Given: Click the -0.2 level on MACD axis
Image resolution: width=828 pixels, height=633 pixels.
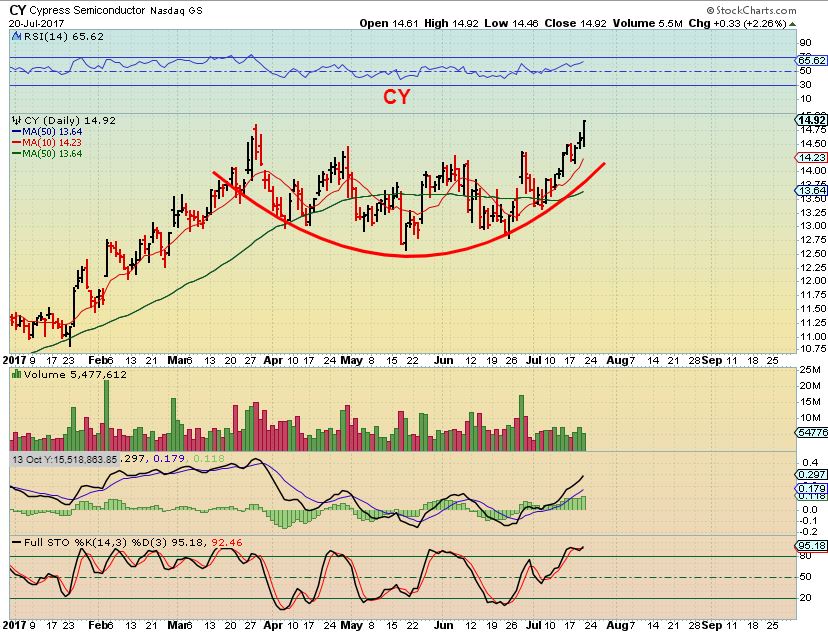Looking at the screenshot, I should point(810,531).
